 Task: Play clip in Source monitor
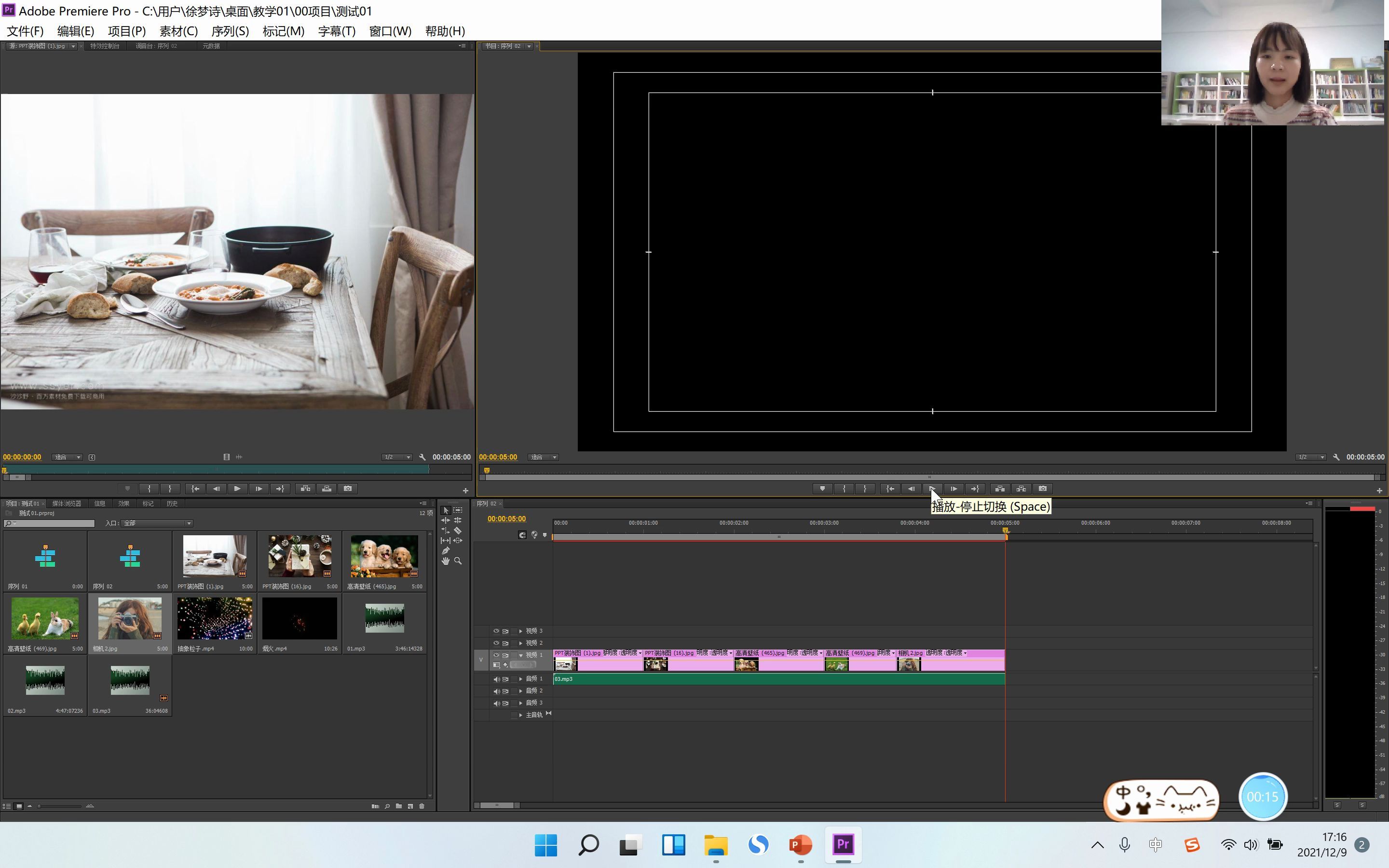click(x=237, y=489)
